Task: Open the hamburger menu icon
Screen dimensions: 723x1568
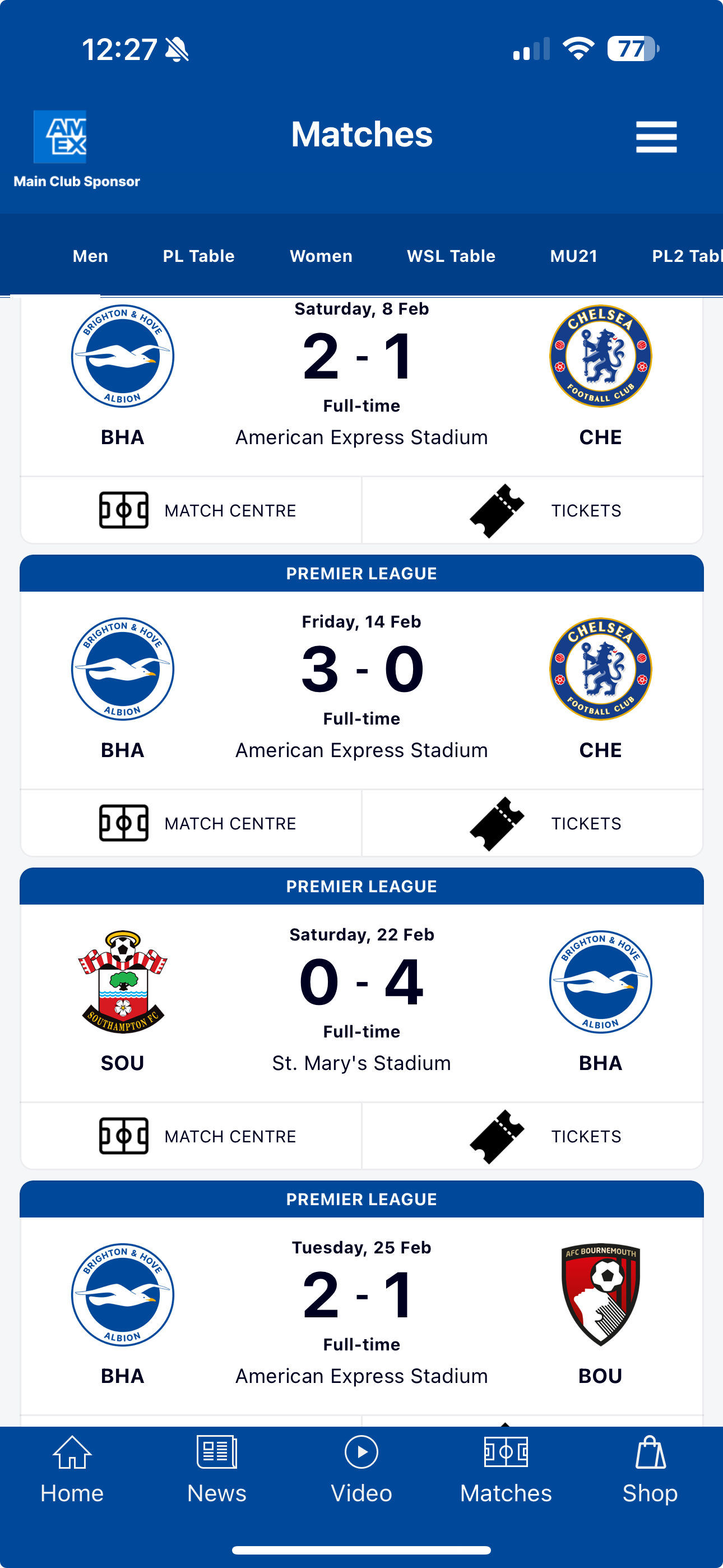Action: 656,136
